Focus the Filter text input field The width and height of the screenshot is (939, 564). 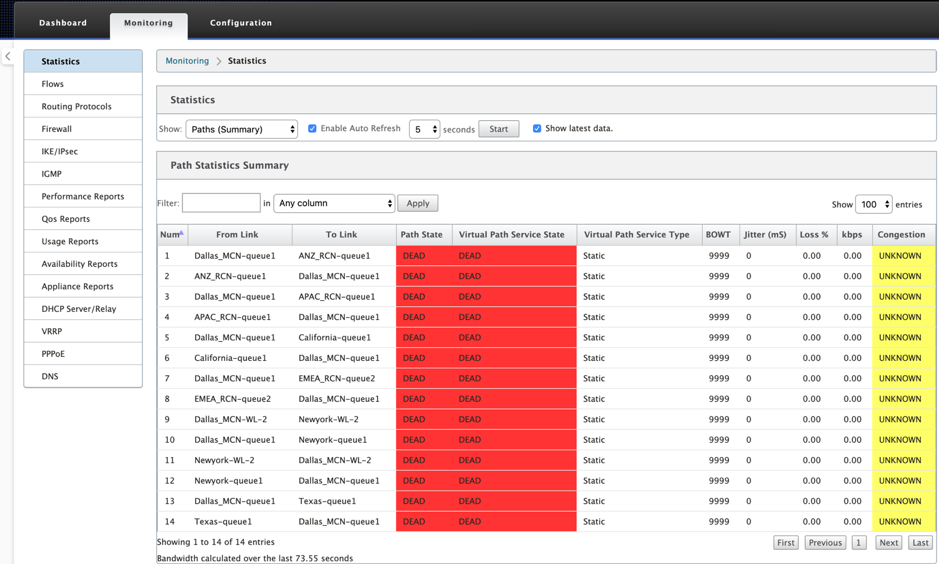pyautogui.click(x=221, y=203)
